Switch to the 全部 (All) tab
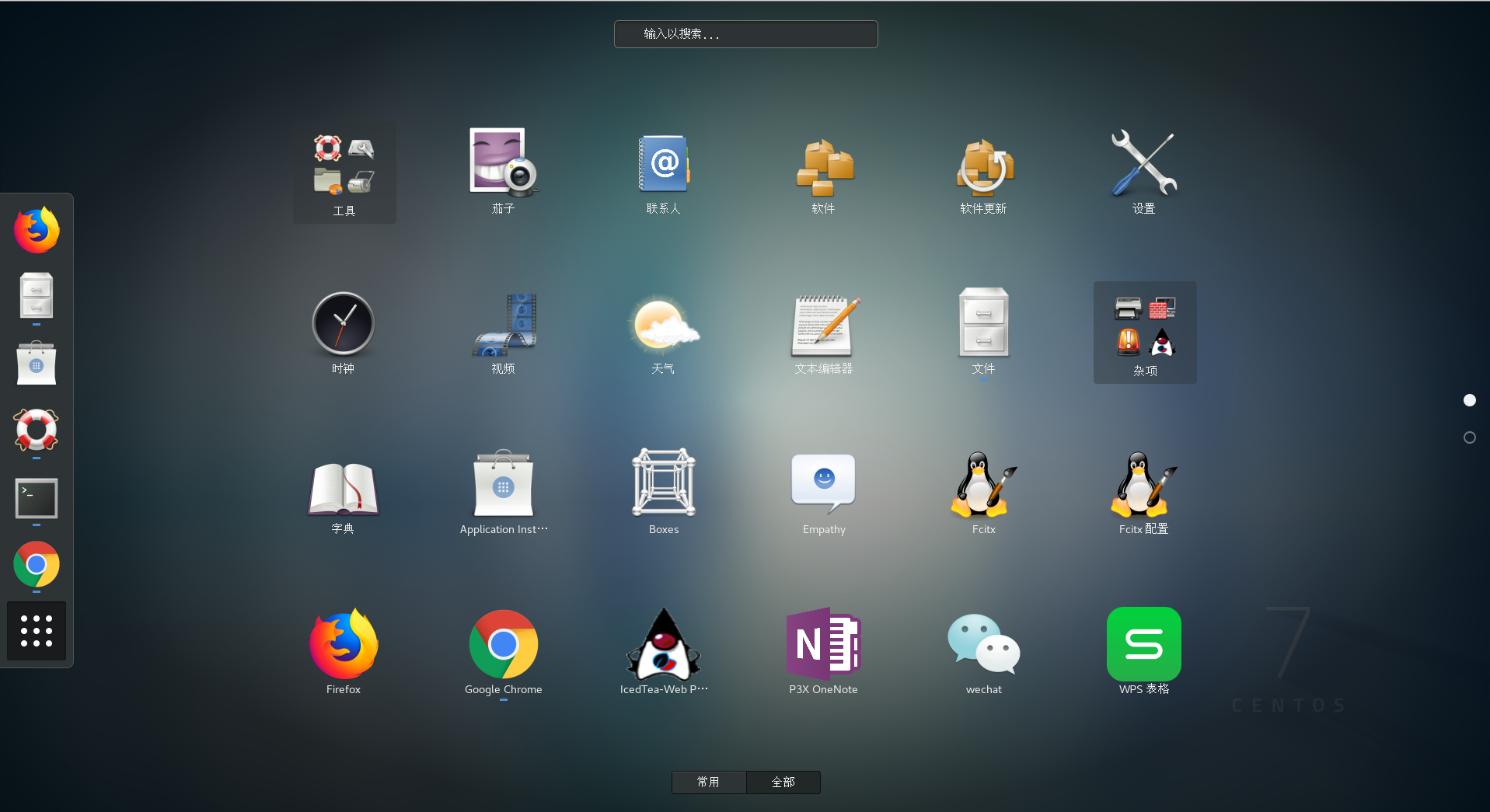This screenshot has width=1490, height=812. 783,782
